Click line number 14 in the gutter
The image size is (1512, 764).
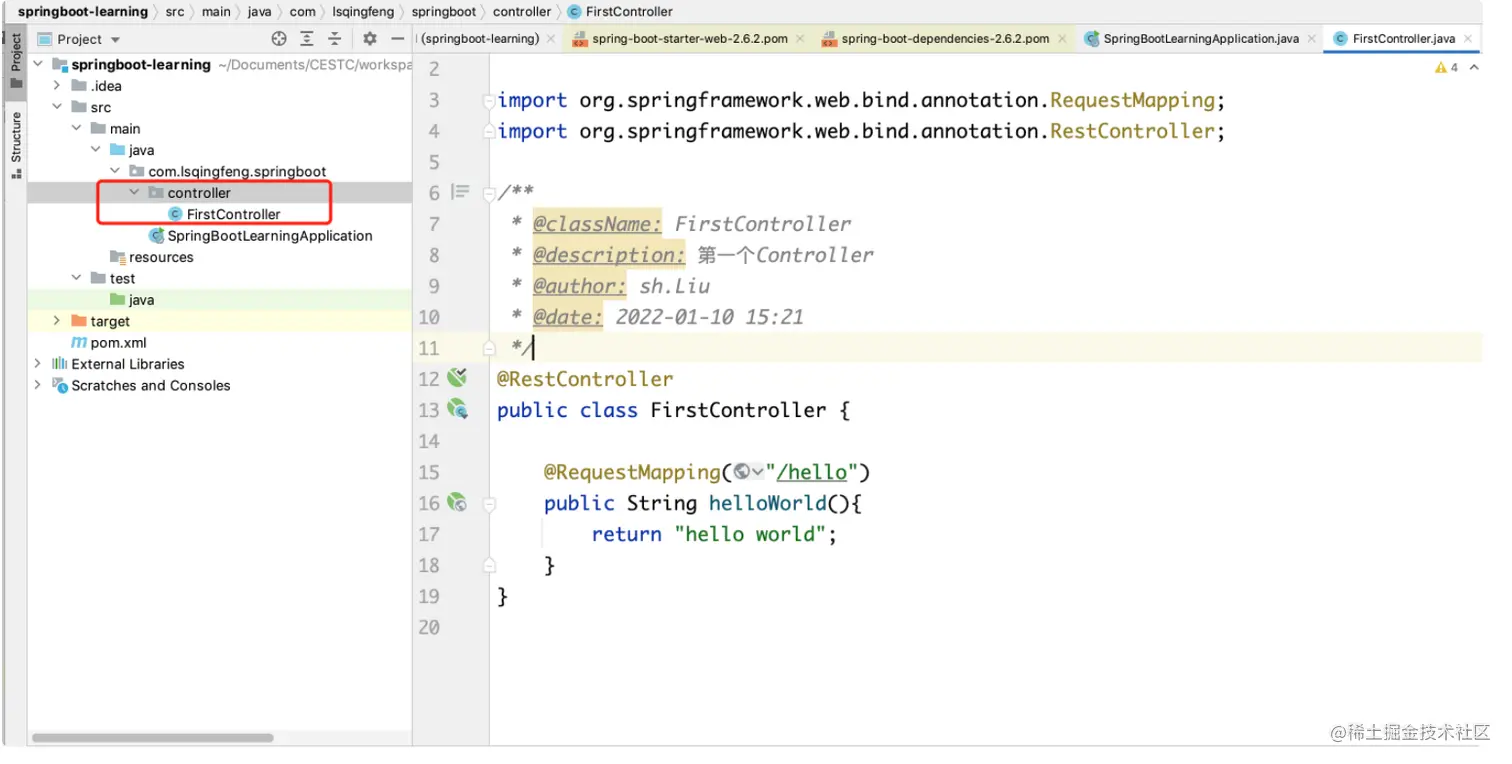click(429, 441)
